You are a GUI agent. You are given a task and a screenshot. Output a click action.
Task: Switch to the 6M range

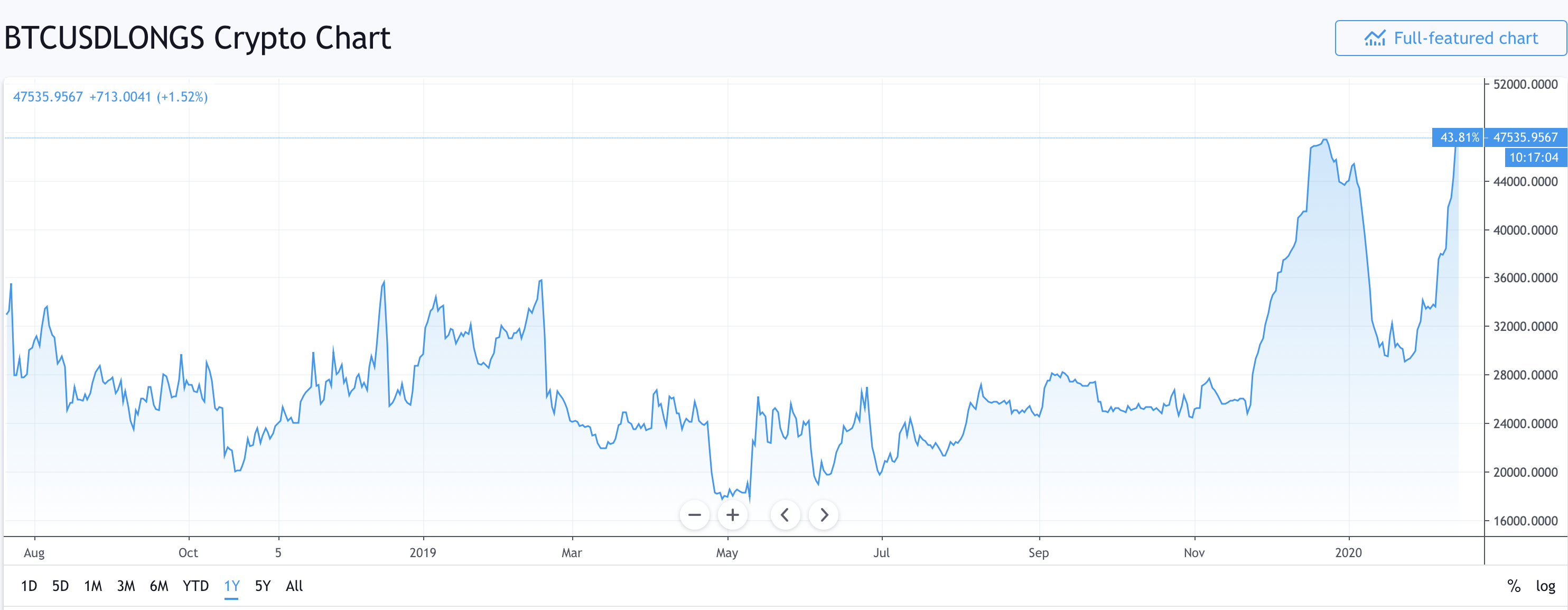pyautogui.click(x=159, y=586)
